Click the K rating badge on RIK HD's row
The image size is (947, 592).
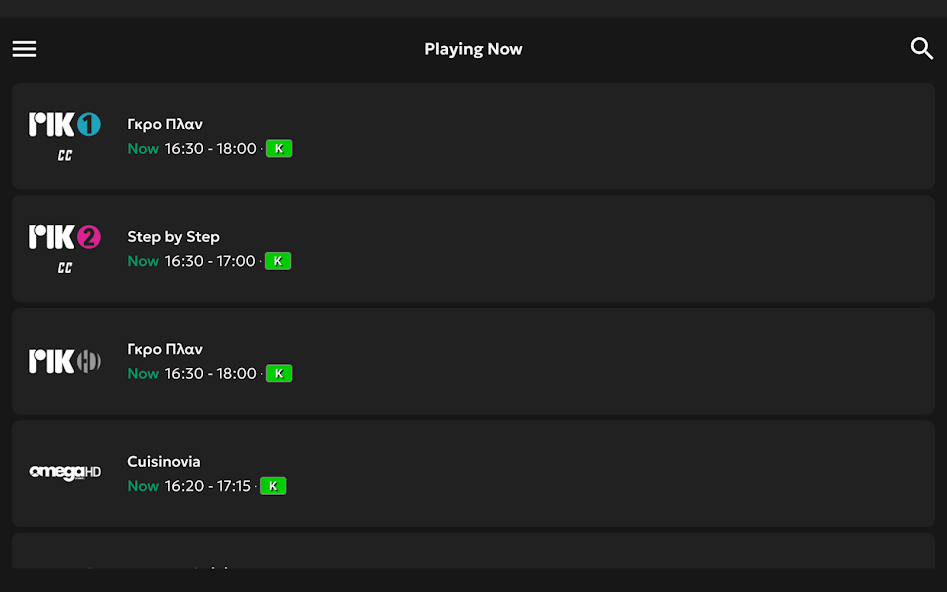pos(279,374)
